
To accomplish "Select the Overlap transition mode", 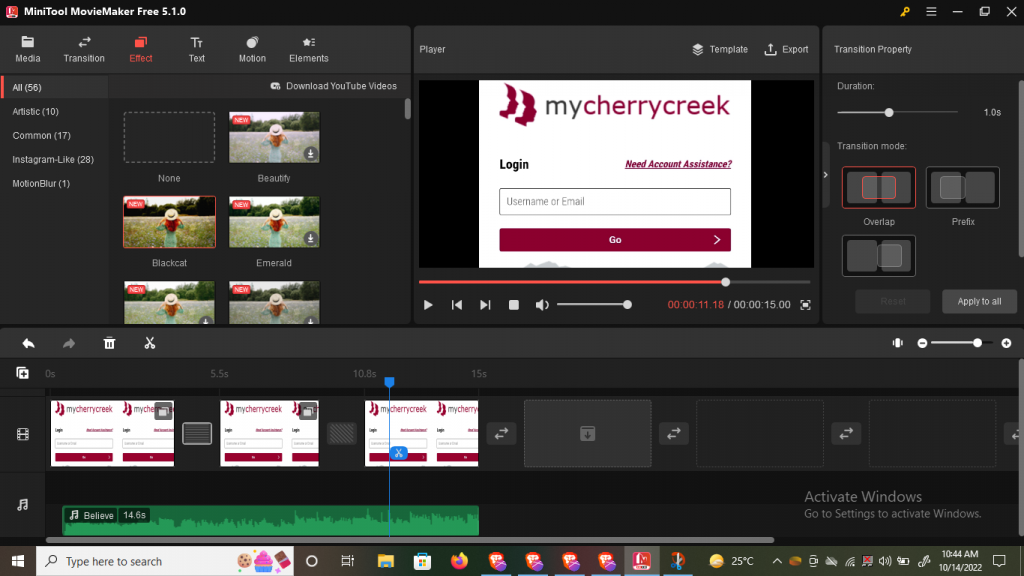I will click(878, 187).
